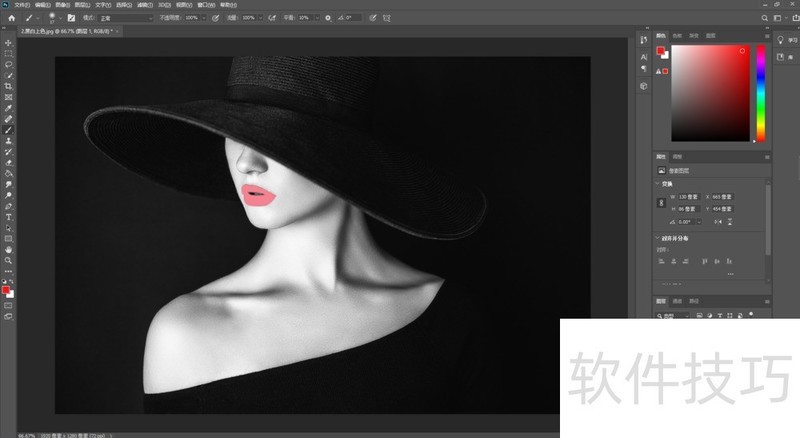Choose the Horizontal Type tool
Image resolution: width=800 pixels, height=438 pixels.
pyautogui.click(x=9, y=217)
